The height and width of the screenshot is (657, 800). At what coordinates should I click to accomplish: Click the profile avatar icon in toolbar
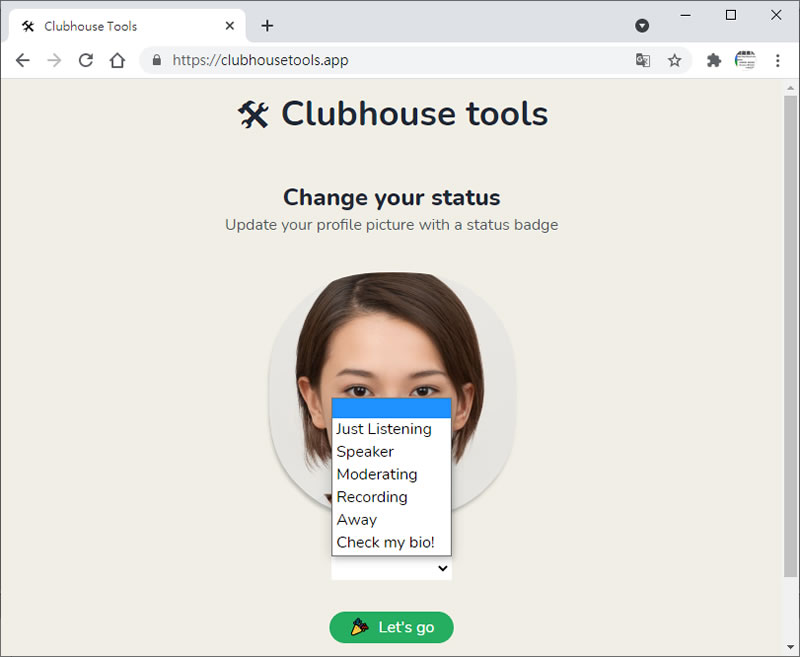[x=745, y=60]
